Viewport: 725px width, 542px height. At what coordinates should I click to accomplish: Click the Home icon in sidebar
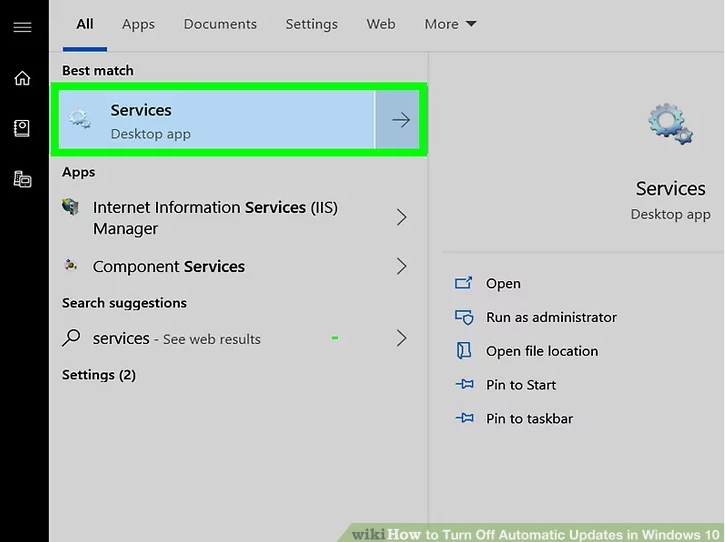pos(22,78)
